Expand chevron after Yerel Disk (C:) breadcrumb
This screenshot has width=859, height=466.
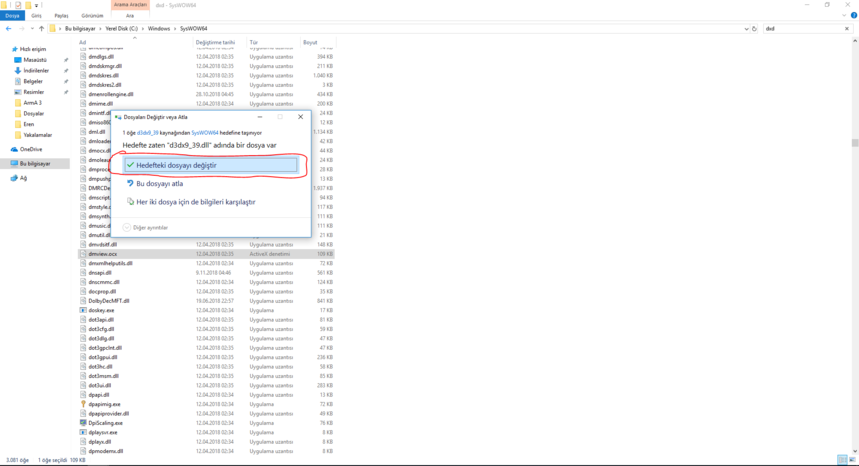(143, 28)
